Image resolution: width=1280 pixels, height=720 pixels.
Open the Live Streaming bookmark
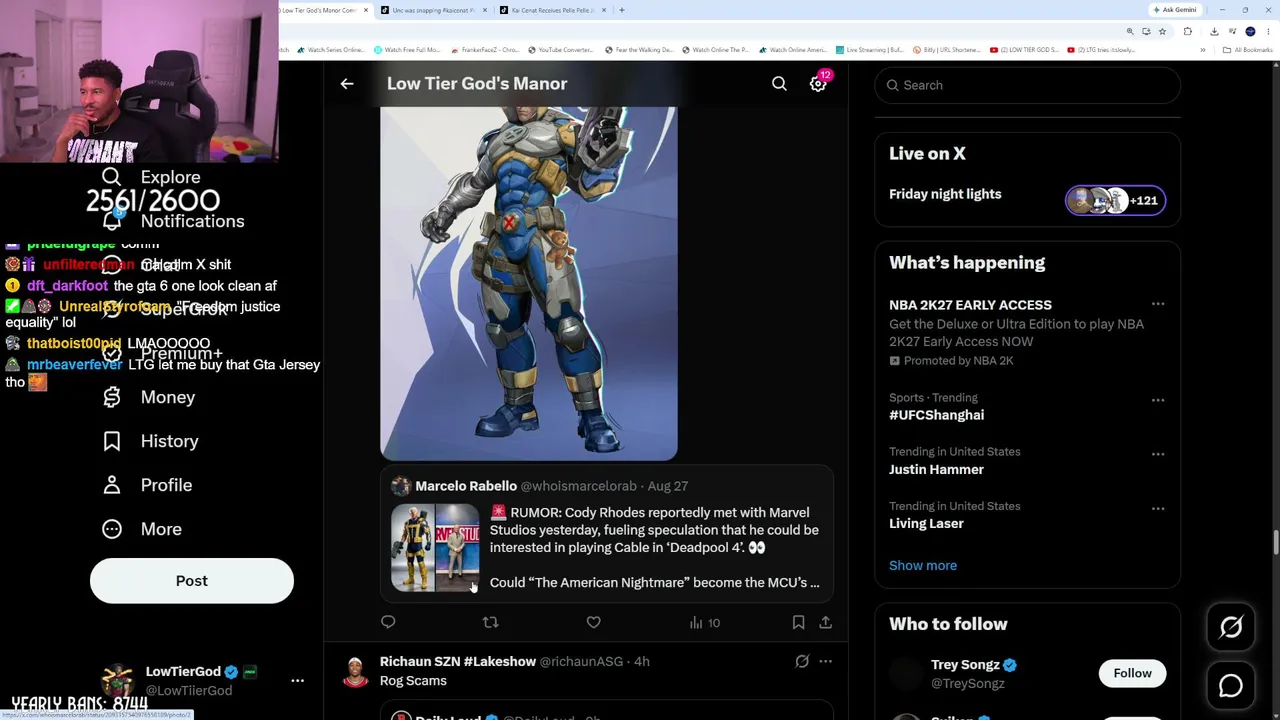pos(869,50)
